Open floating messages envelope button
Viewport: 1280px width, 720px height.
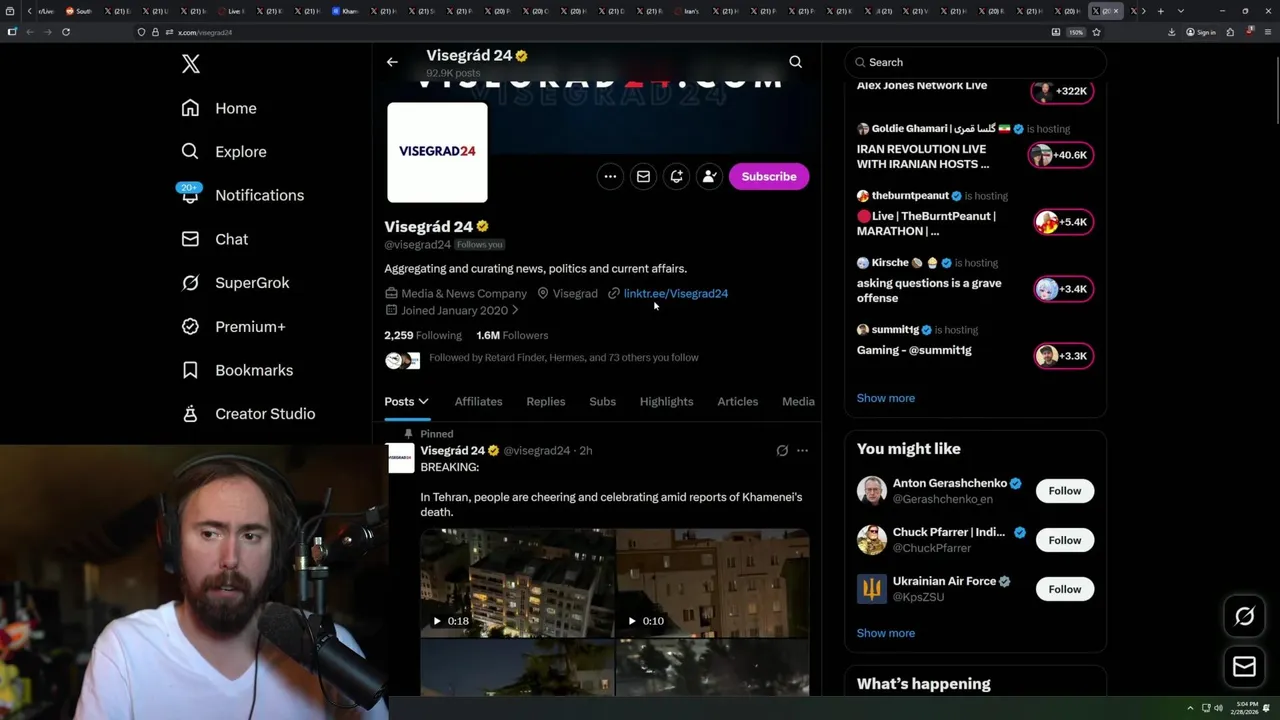(1244, 667)
